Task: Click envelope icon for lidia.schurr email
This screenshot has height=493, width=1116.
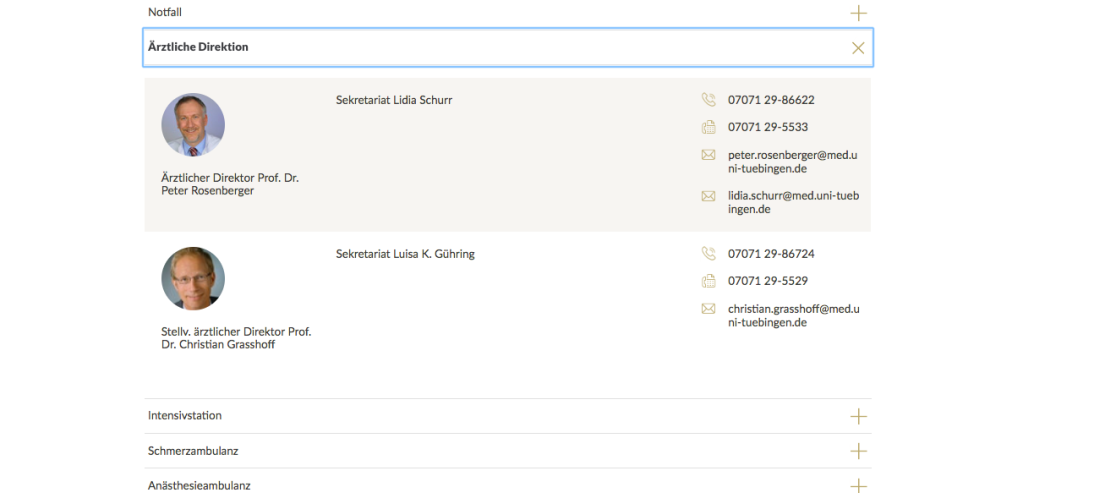Action: point(708,196)
